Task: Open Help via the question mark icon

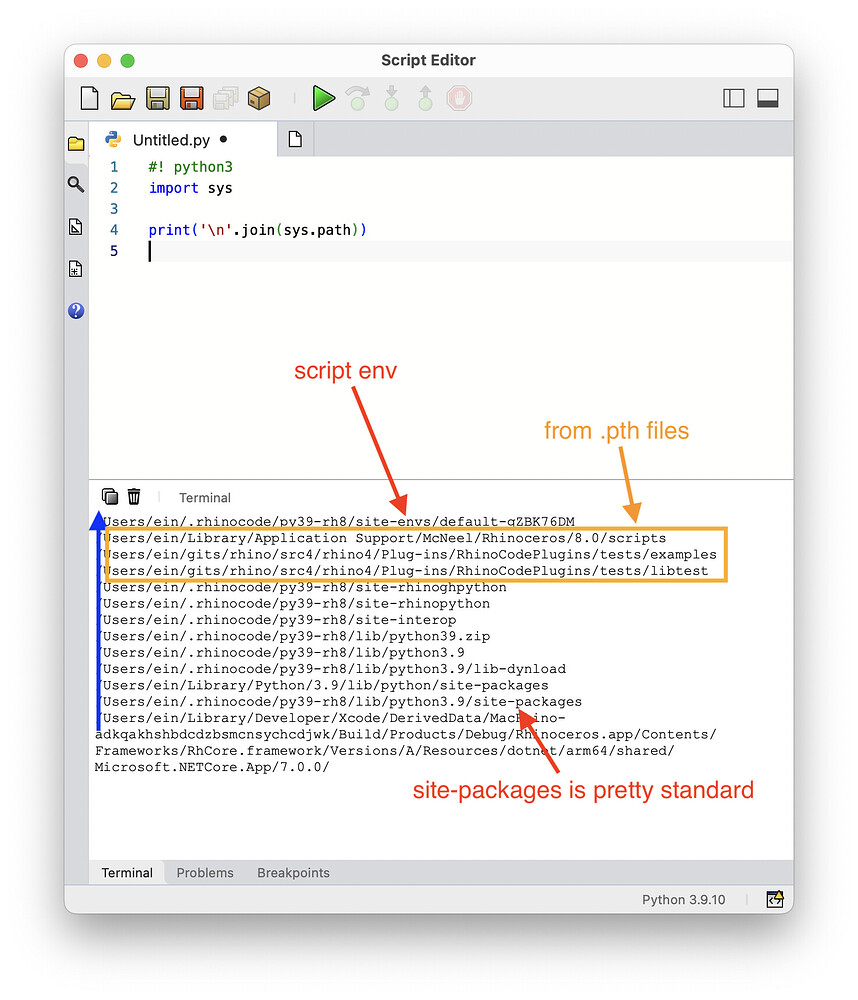Action: (76, 311)
